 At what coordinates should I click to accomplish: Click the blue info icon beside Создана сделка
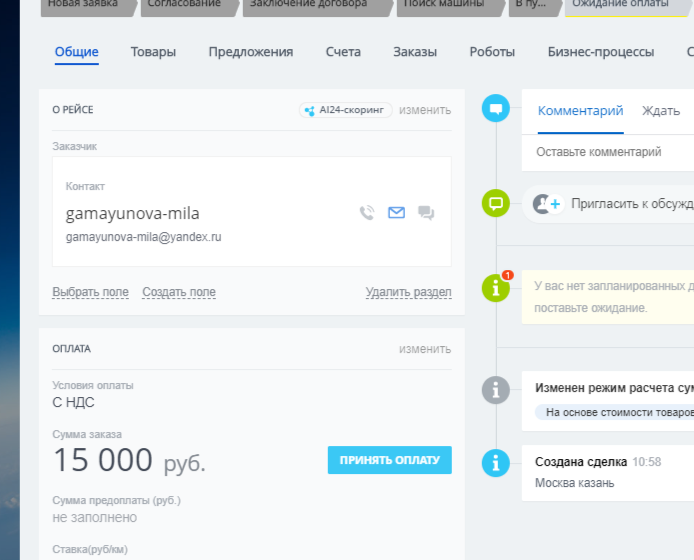pos(496,463)
